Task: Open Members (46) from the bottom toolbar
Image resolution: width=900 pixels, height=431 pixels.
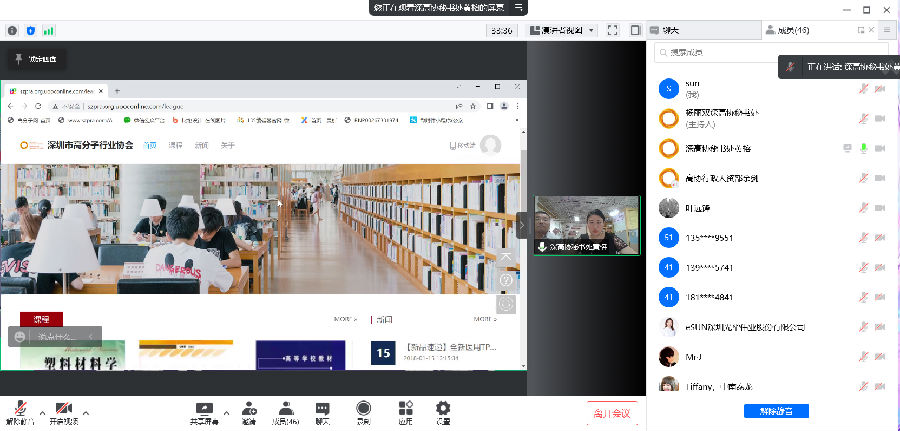Action: pos(285,413)
